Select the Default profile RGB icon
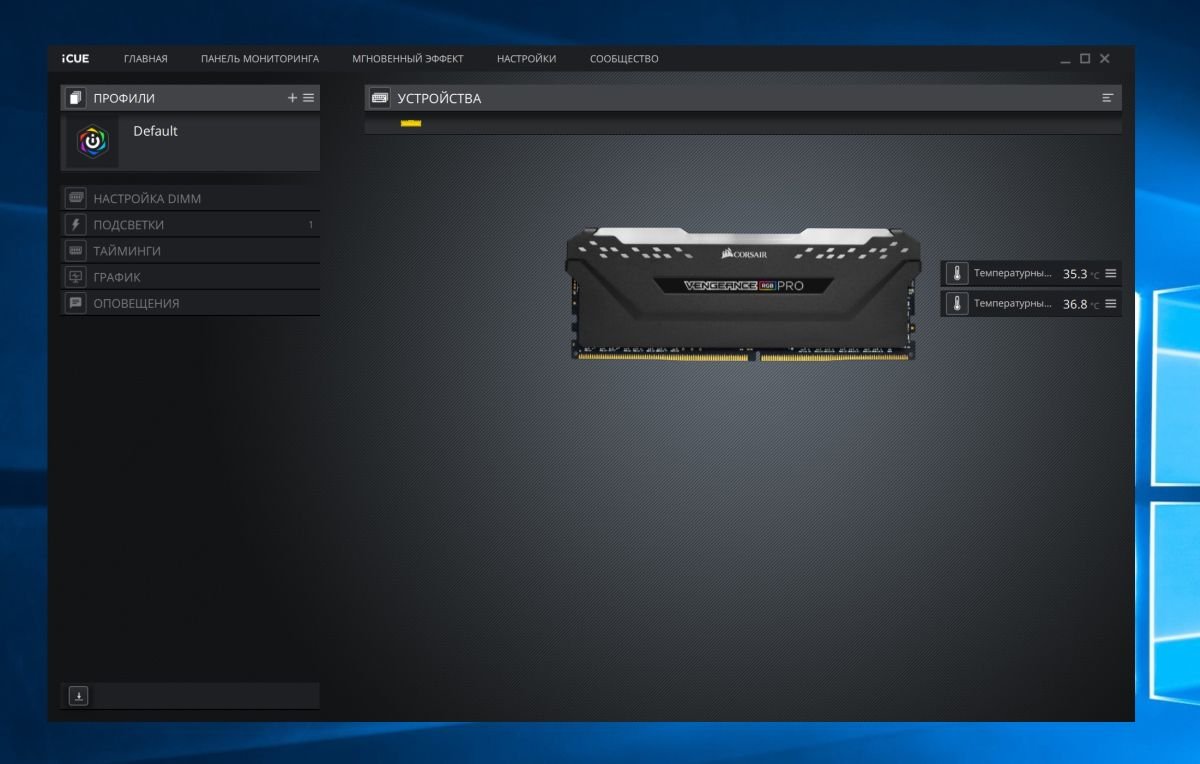The width and height of the screenshot is (1200, 764). 93,142
